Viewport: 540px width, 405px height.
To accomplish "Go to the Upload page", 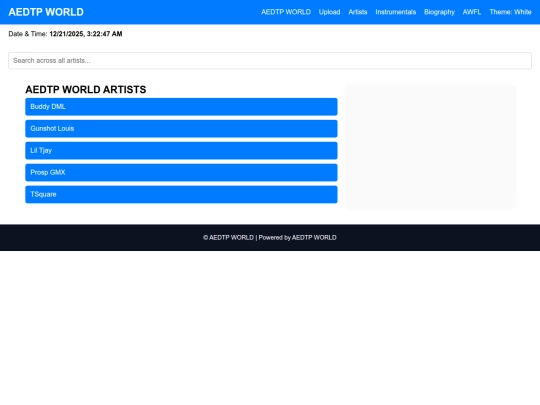I will click(x=329, y=12).
